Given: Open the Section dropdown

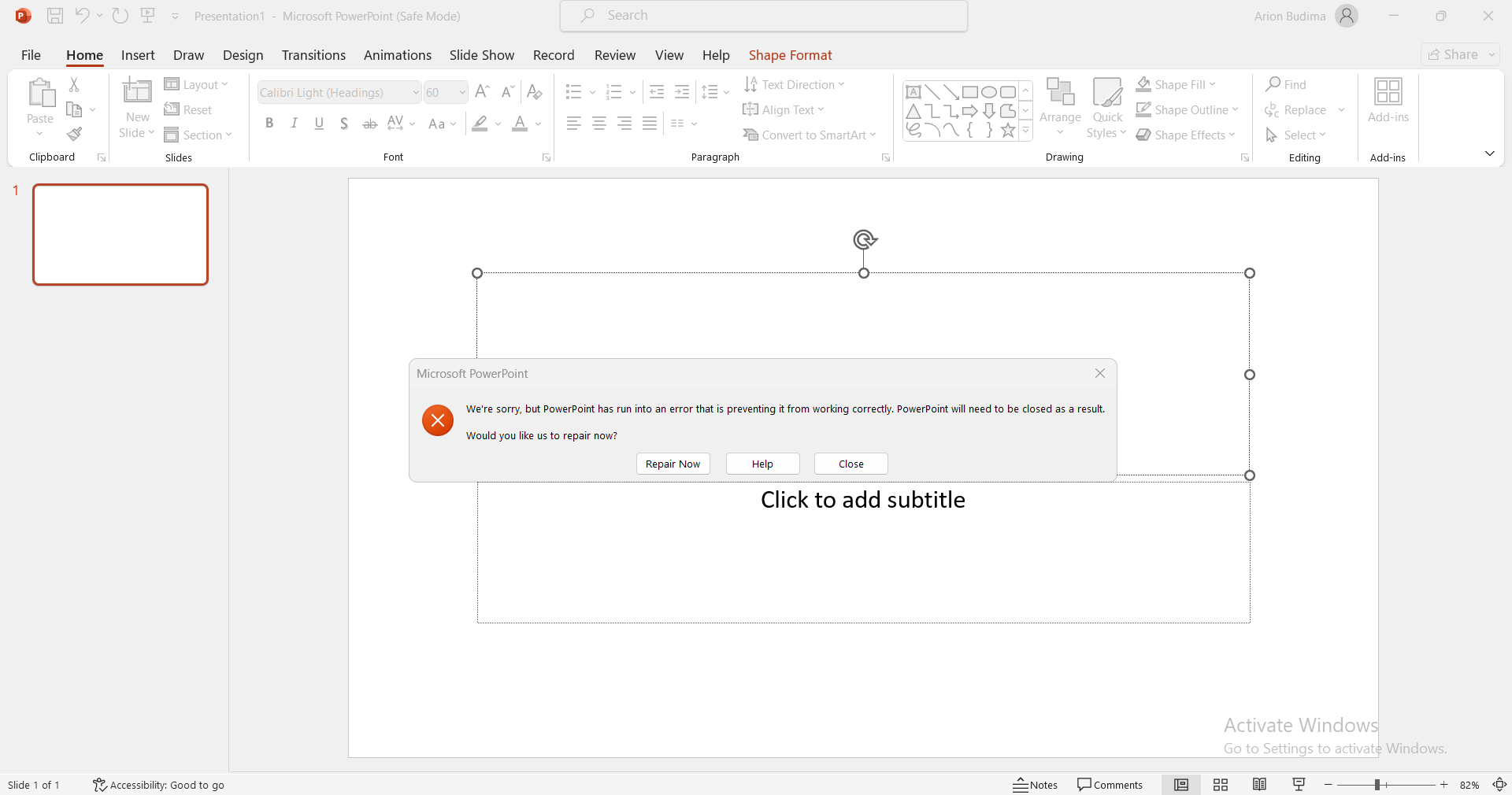Looking at the screenshot, I should click(x=198, y=135).
